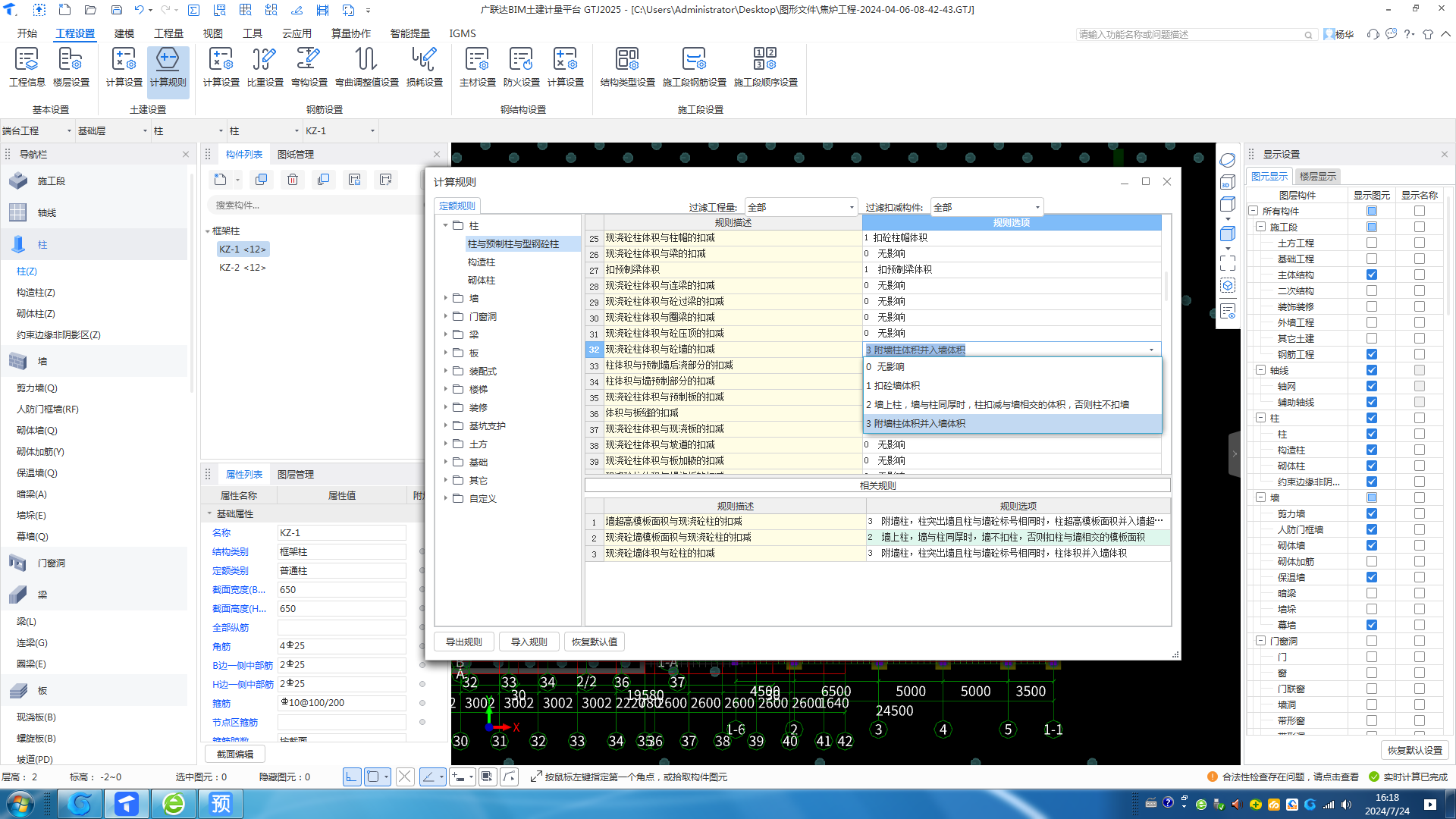Click the 截面宽度 value field 650
The image size is (1456, 819).
click(341, 589)
